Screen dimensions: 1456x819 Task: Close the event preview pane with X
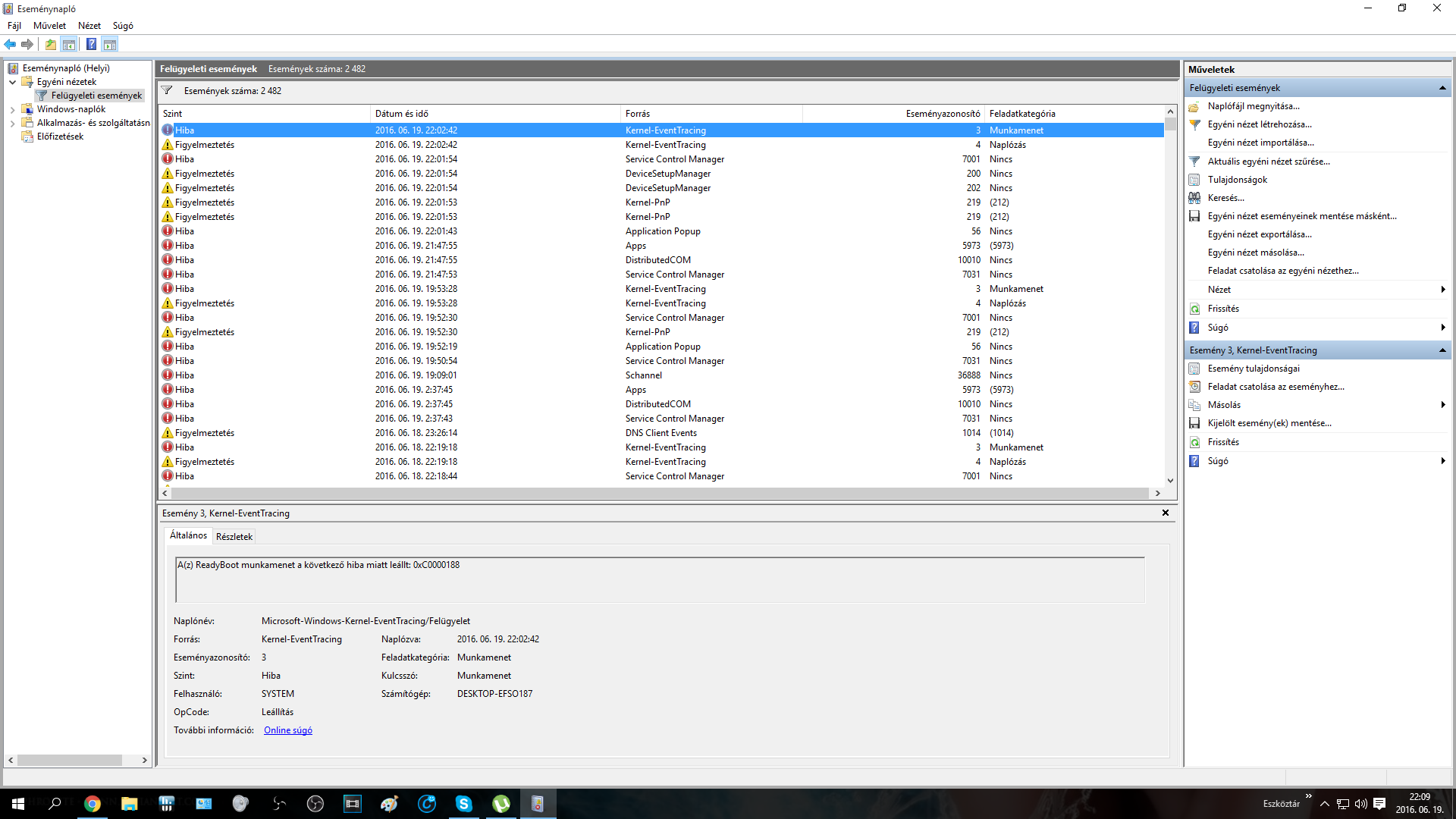click(1166, 513)
